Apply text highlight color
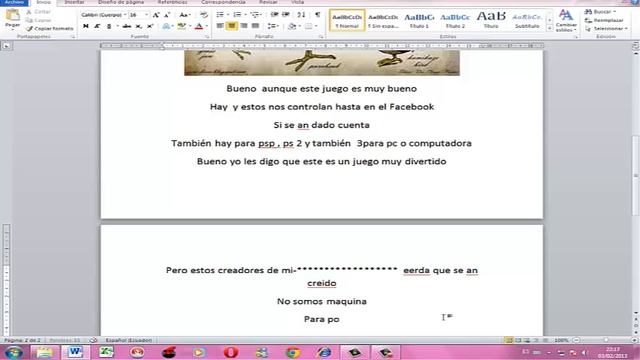 tap(182, 26)
